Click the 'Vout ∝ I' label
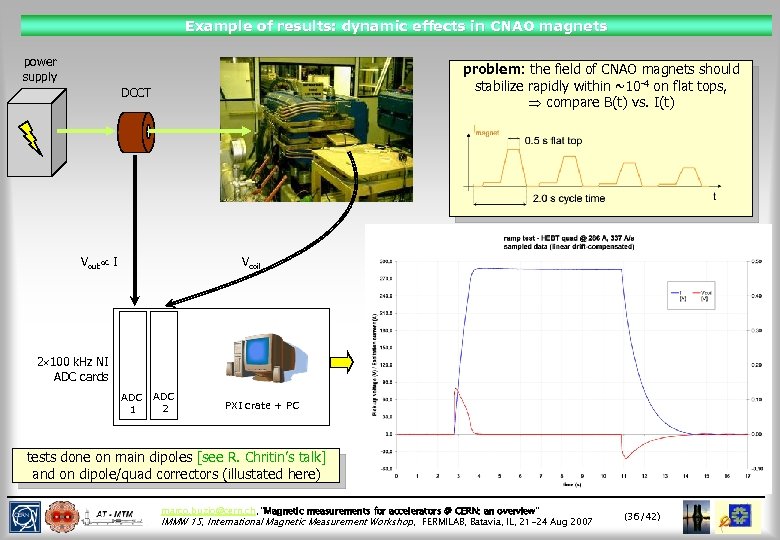The height and width of the screenshot is (540, 780). coord(99,262)
